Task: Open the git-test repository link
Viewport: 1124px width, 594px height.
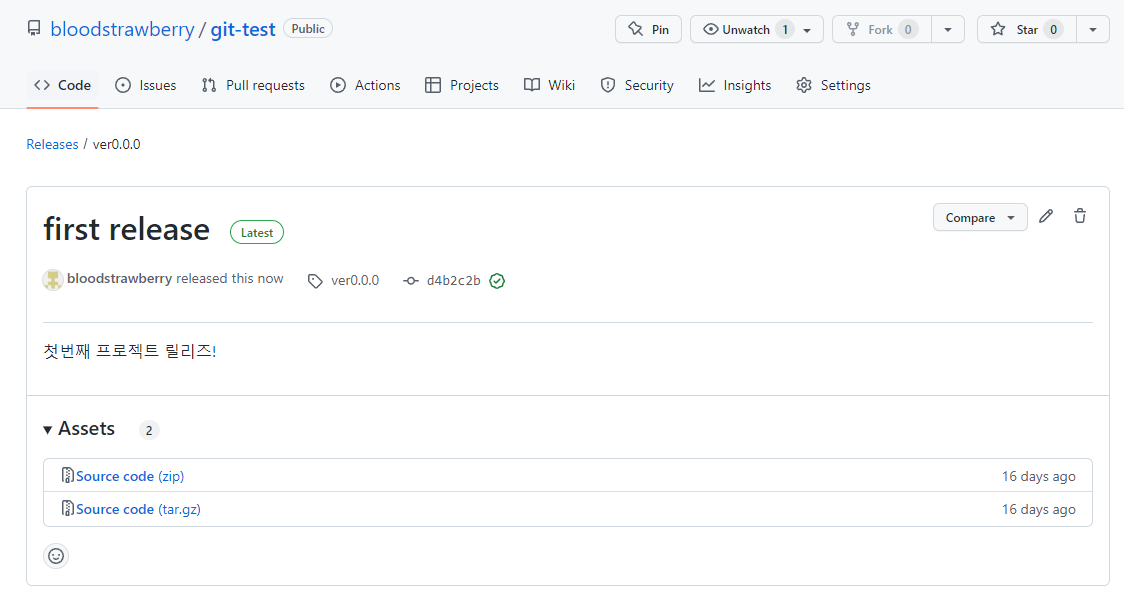Action: [242, 29]
